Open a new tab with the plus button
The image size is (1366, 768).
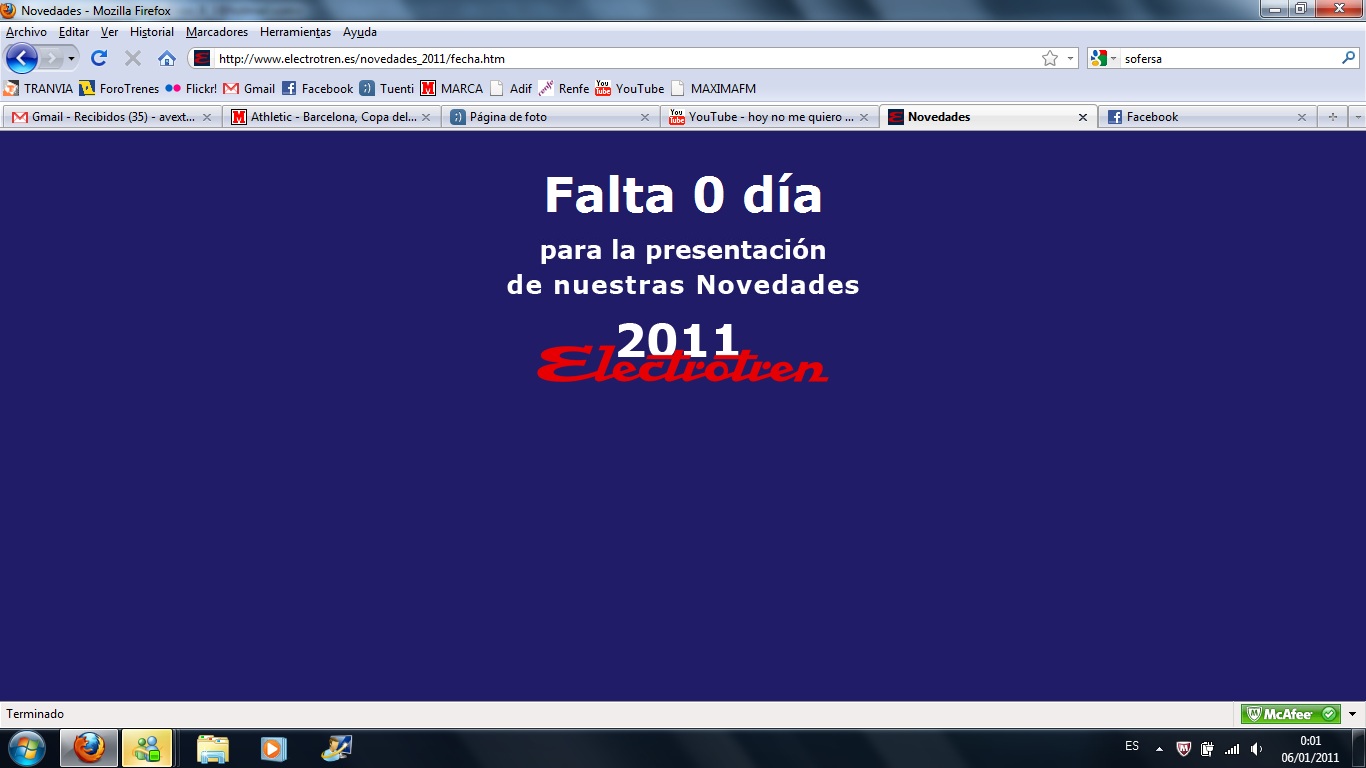[1332, 117]
